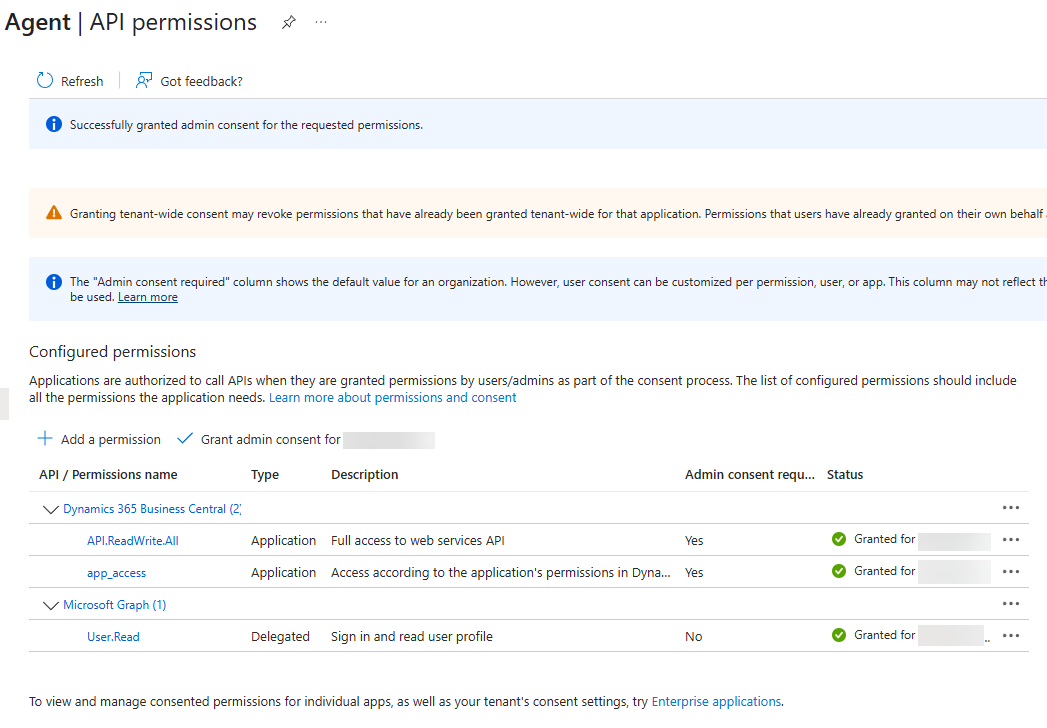
Task: Open more options for app_access row
Action: [1010, 572]
